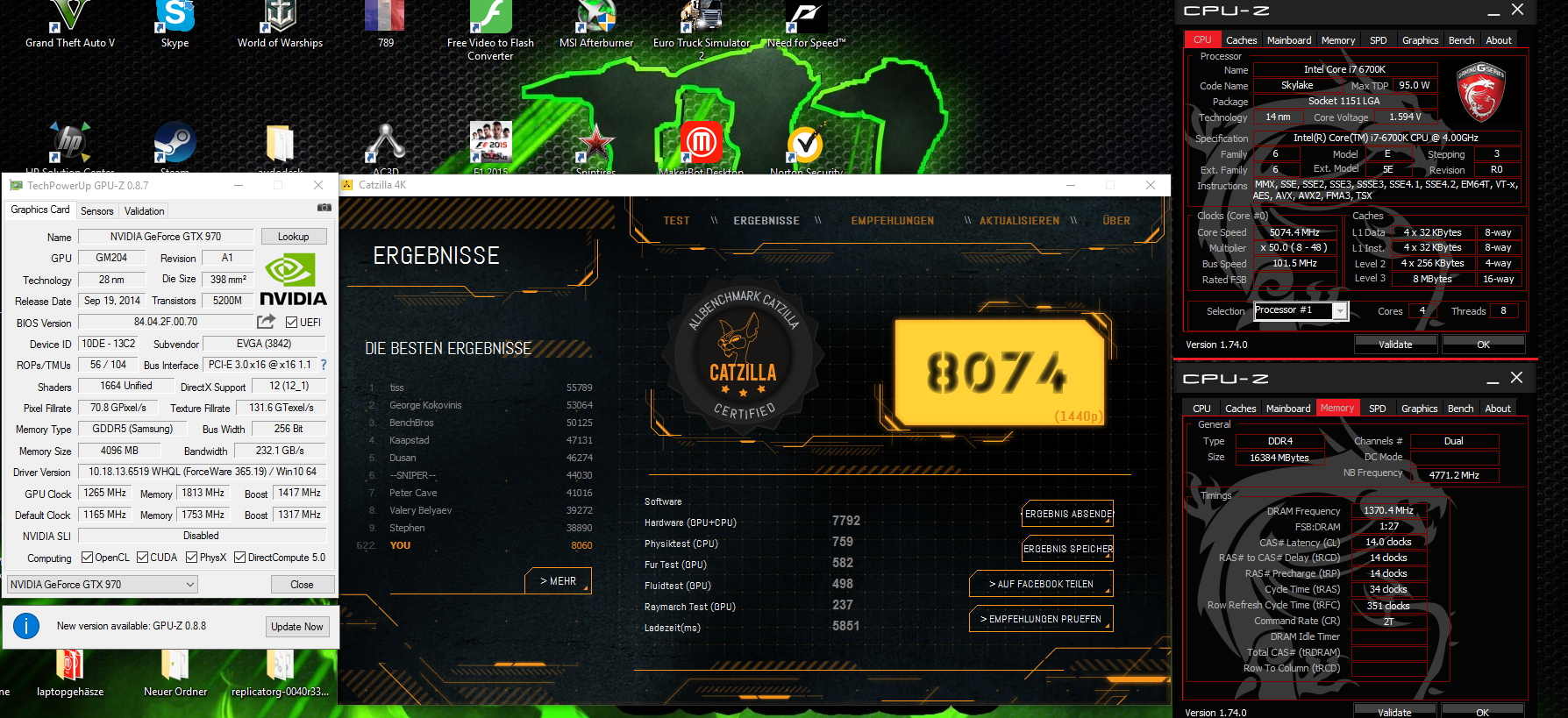Toggle the UEFI checkbox in GPU-Z
This screenshot has width=1568, height=718.
point(292,323)
